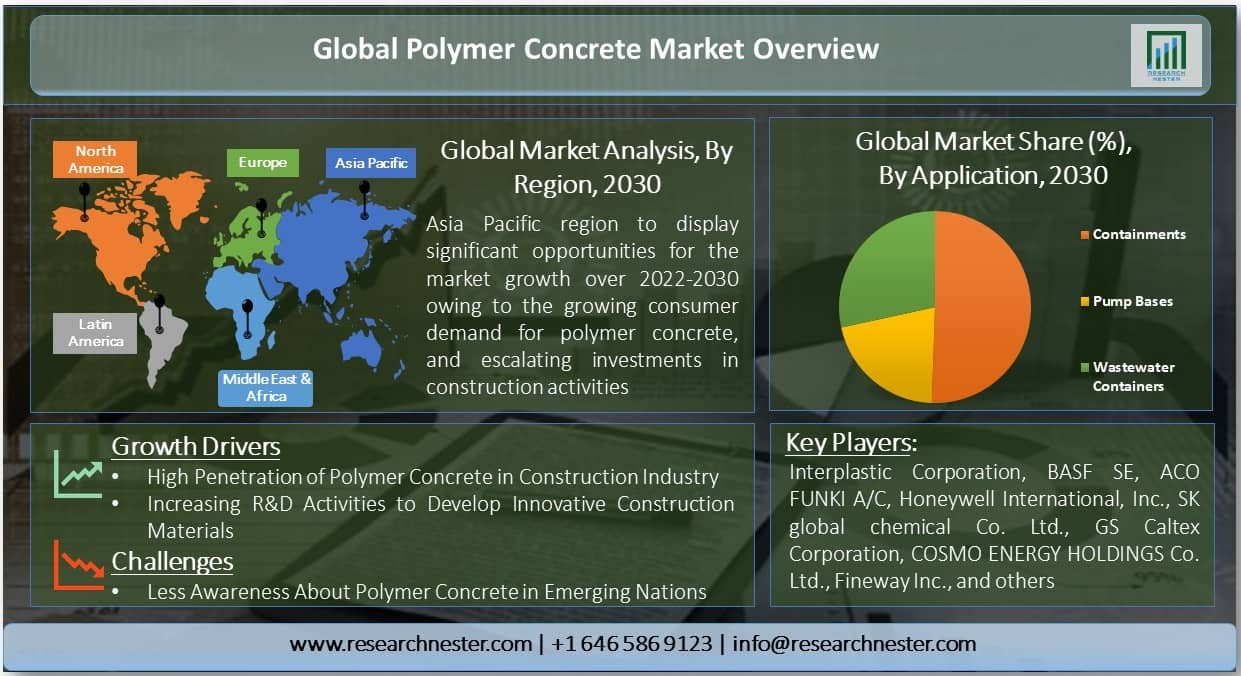Select the Middle East & Africa label
The height and width of the screenshot is (676, 1241).
[x=266, y=387]
